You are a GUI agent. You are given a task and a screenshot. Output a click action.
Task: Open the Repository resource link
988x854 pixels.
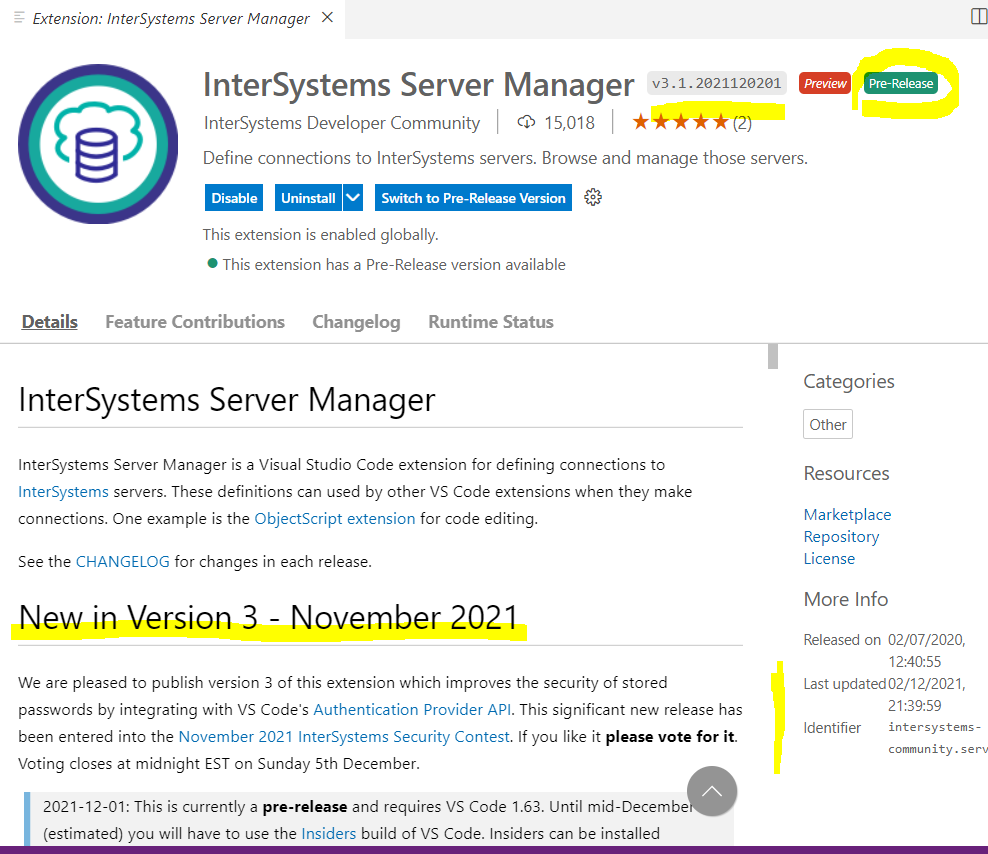pos(841,537)
